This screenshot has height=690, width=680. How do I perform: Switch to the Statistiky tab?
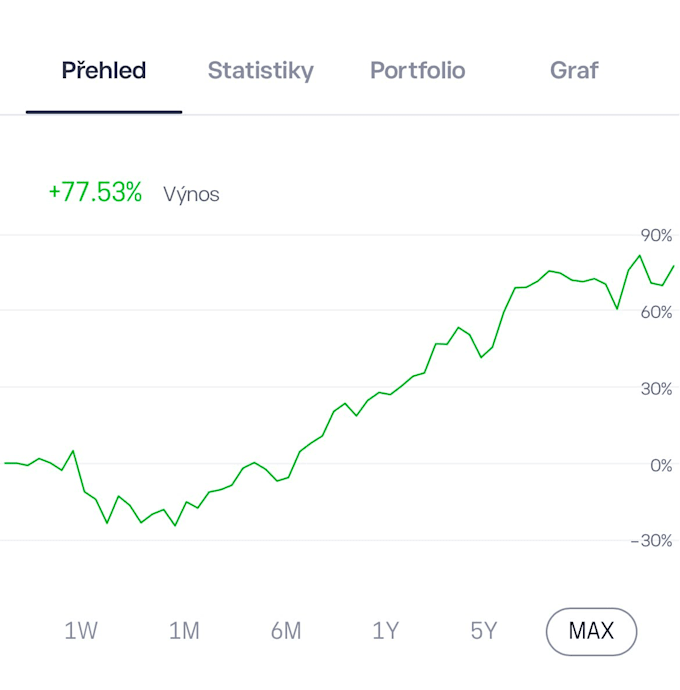tap(261, 70)
